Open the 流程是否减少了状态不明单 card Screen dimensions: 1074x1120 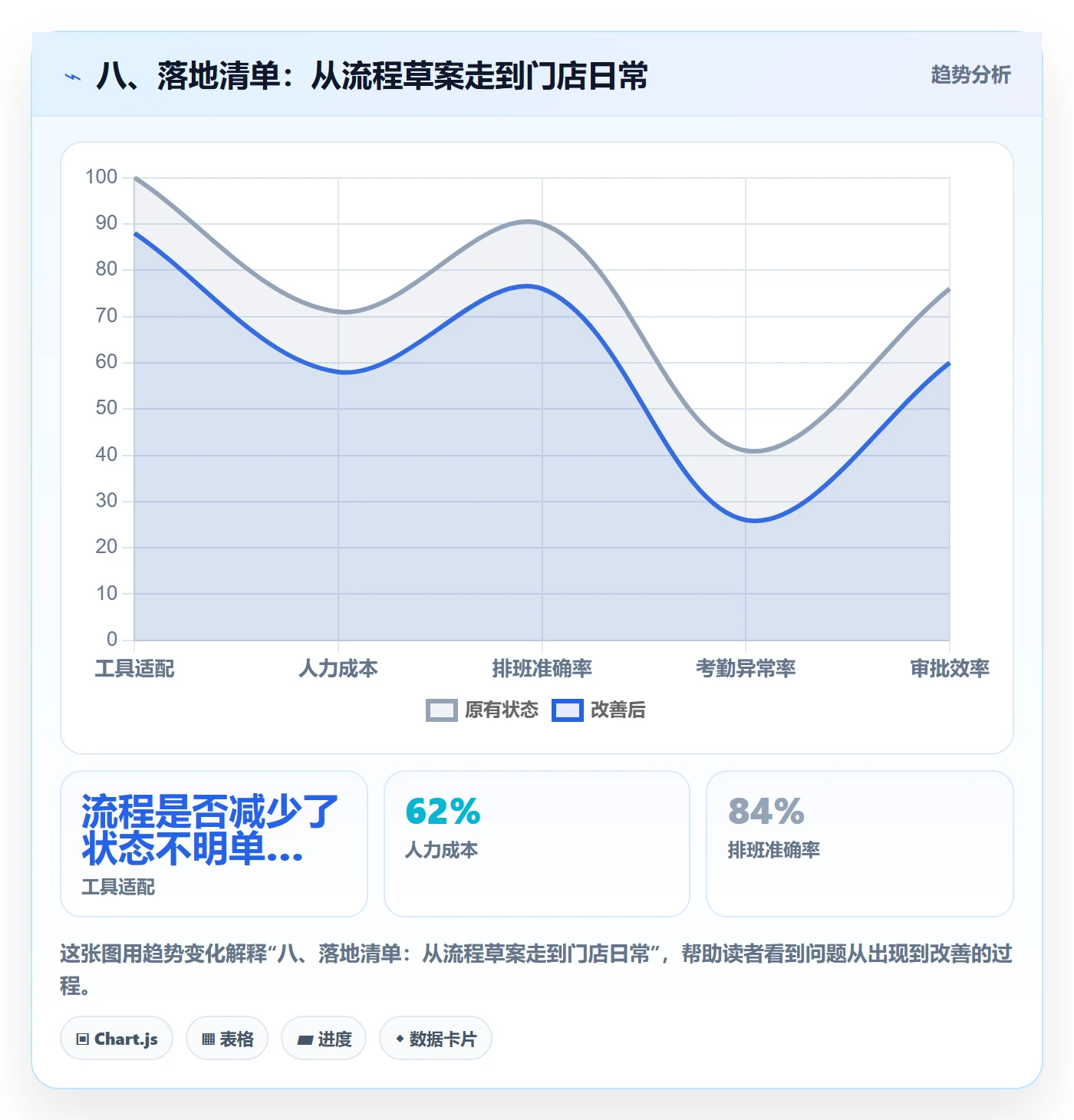214,844
